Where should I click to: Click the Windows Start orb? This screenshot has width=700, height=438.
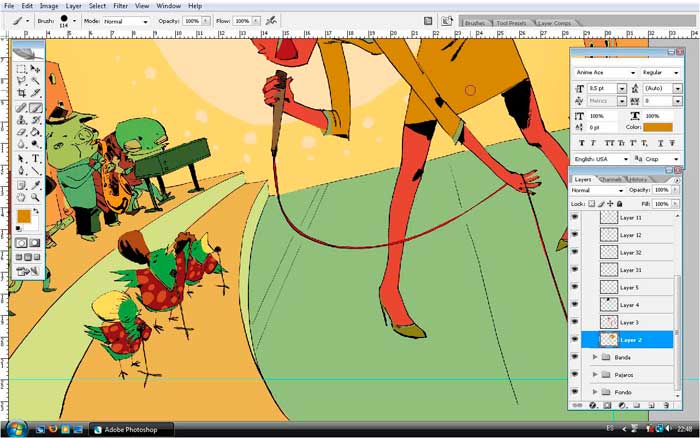[x=14, y=428]
